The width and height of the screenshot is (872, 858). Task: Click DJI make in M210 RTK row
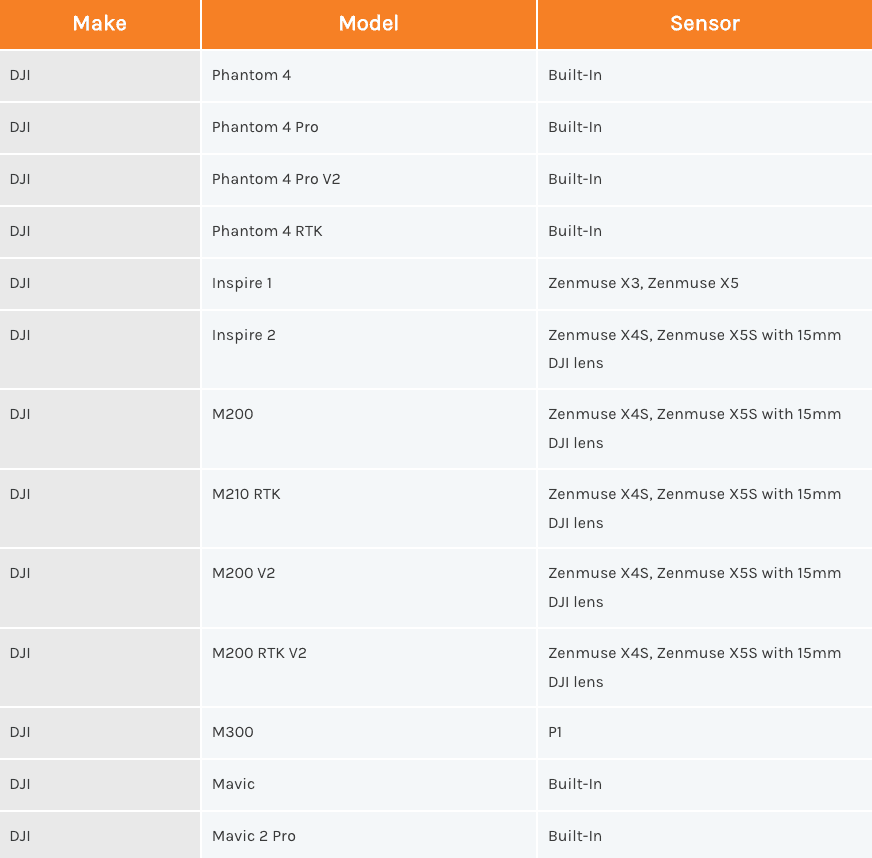(100, 508)
